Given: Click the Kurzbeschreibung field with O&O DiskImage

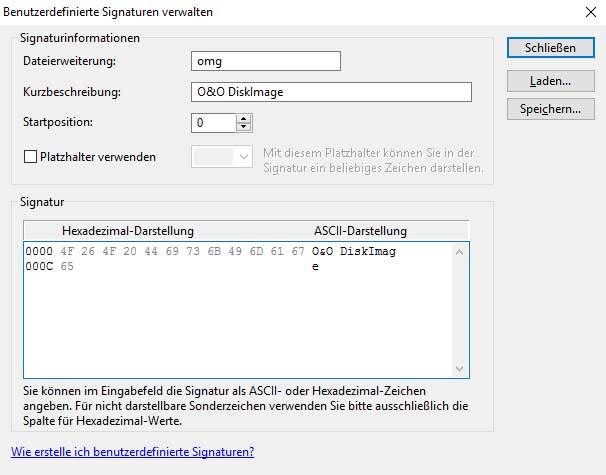Looking at the screenshot, I should pyautogui.click(x=331, y=92).
